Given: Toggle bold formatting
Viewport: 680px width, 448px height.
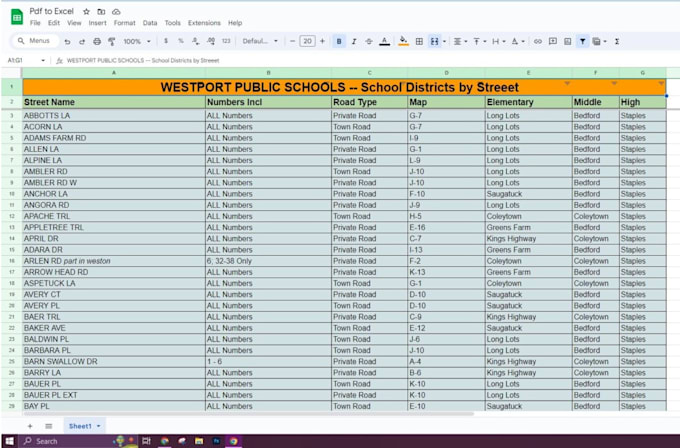Looking at the screenshot, I should (x=339, y=42).
